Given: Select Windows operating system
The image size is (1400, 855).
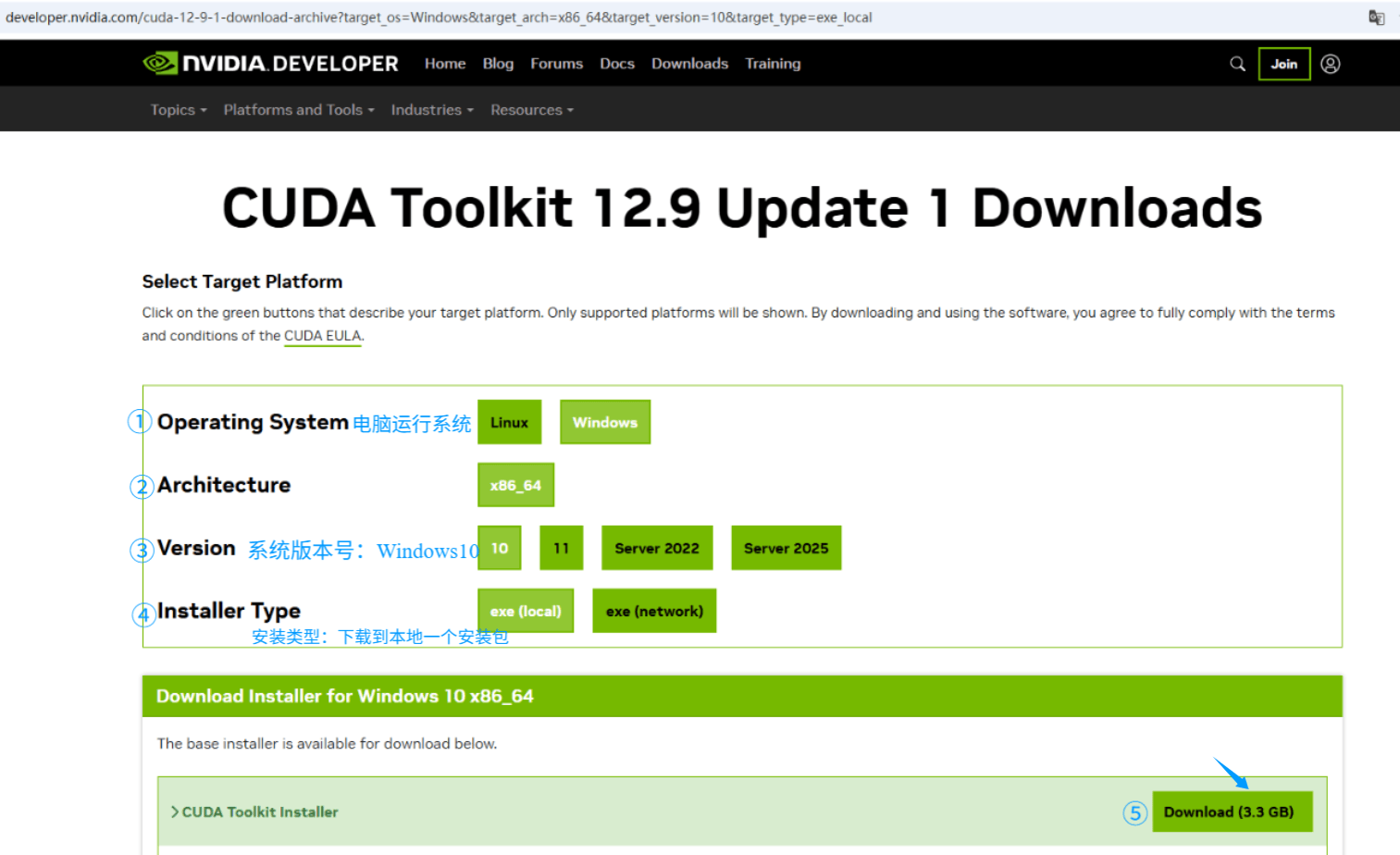Looking at the screenshot, I should pos(605,422).
